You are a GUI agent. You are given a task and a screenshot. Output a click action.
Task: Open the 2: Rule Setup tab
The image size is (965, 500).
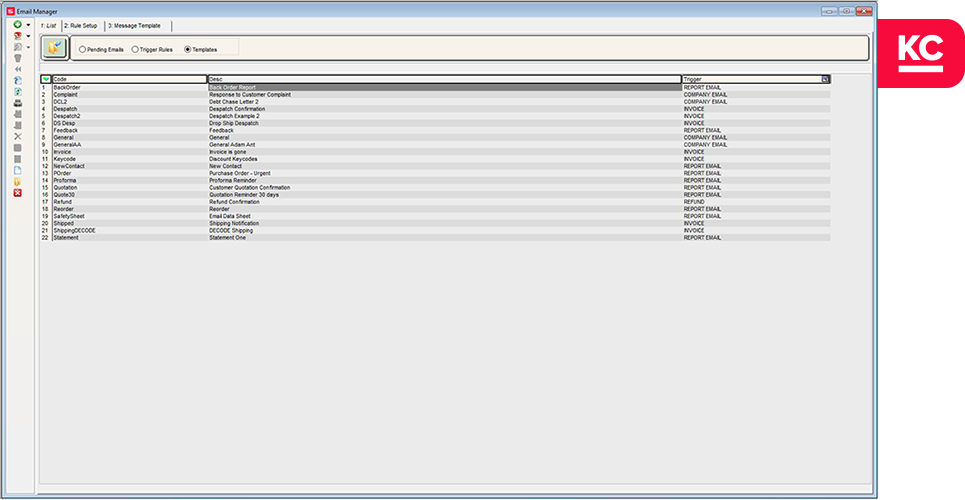[x=81, y=26]
